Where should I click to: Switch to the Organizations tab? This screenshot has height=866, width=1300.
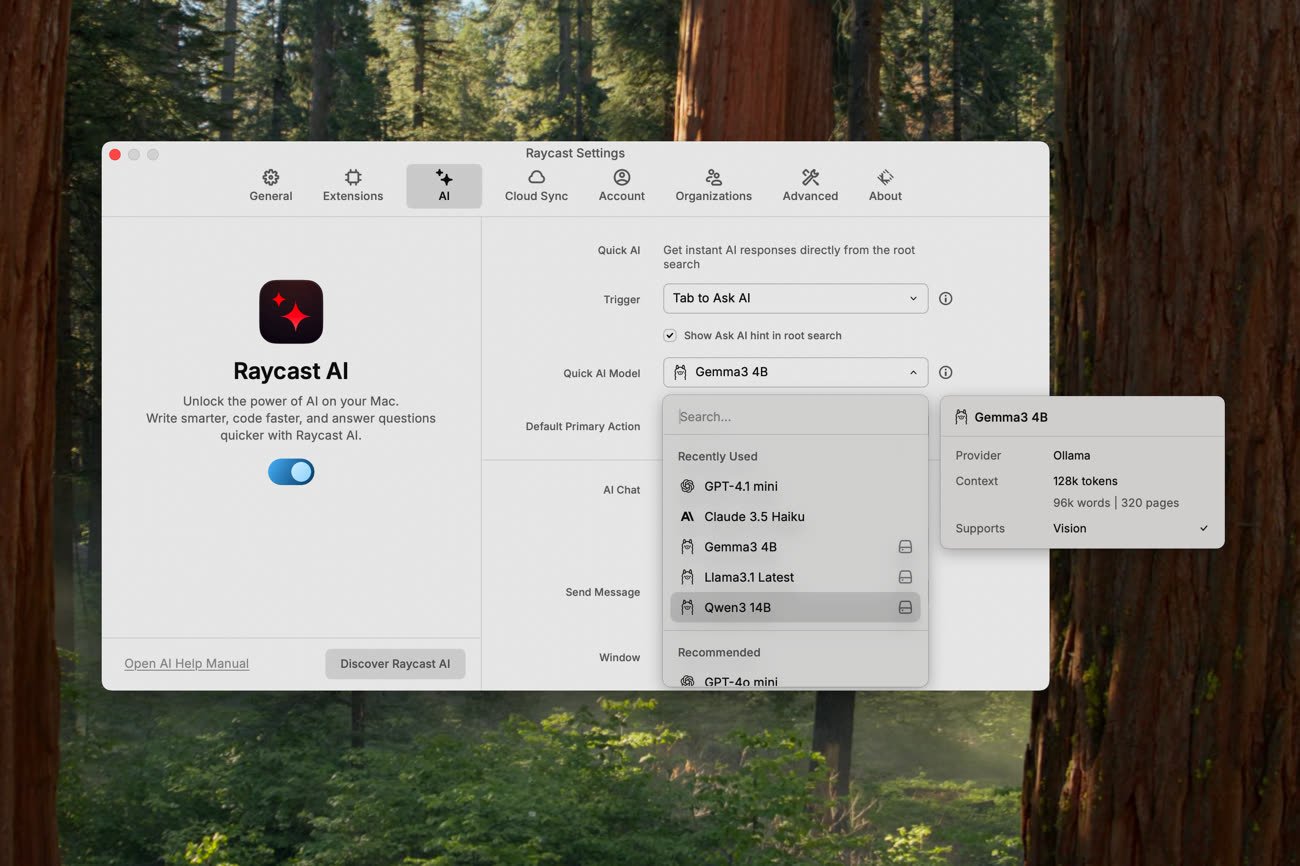pyautogui.click(x=713, y=186)
